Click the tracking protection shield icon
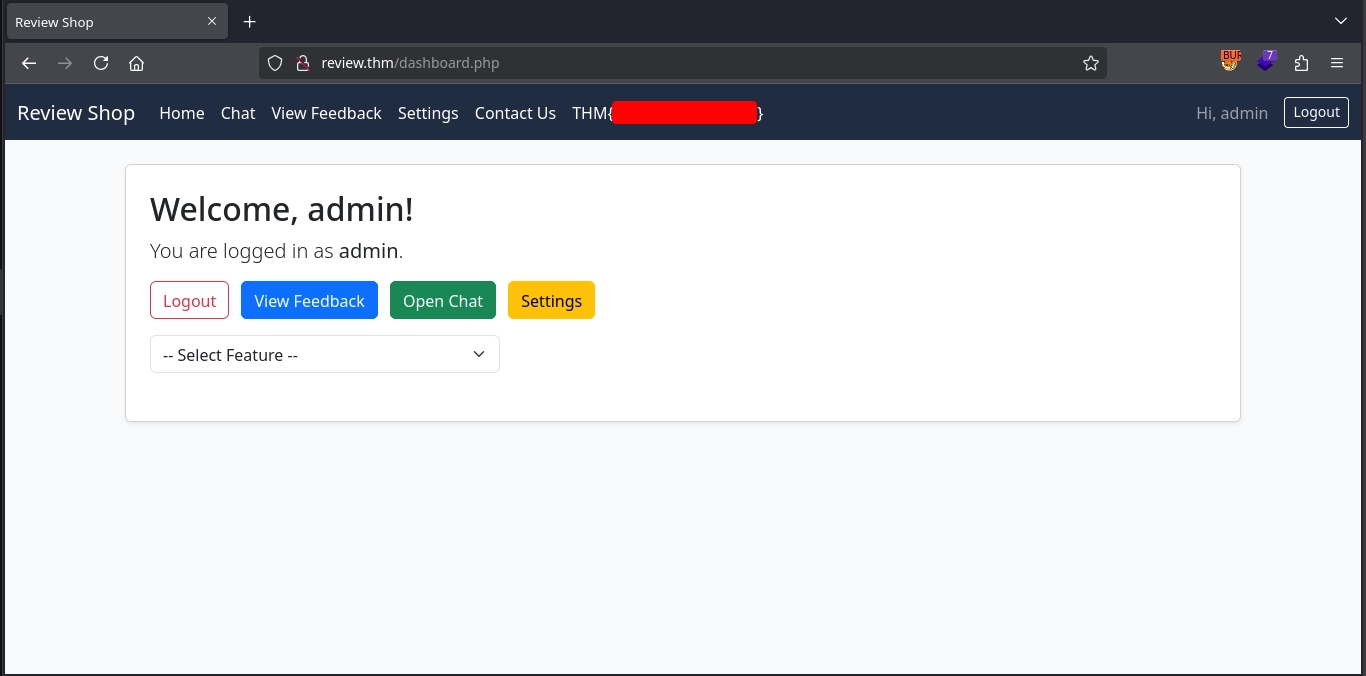This screenshot has width=1366, height=676. [275, 63]
